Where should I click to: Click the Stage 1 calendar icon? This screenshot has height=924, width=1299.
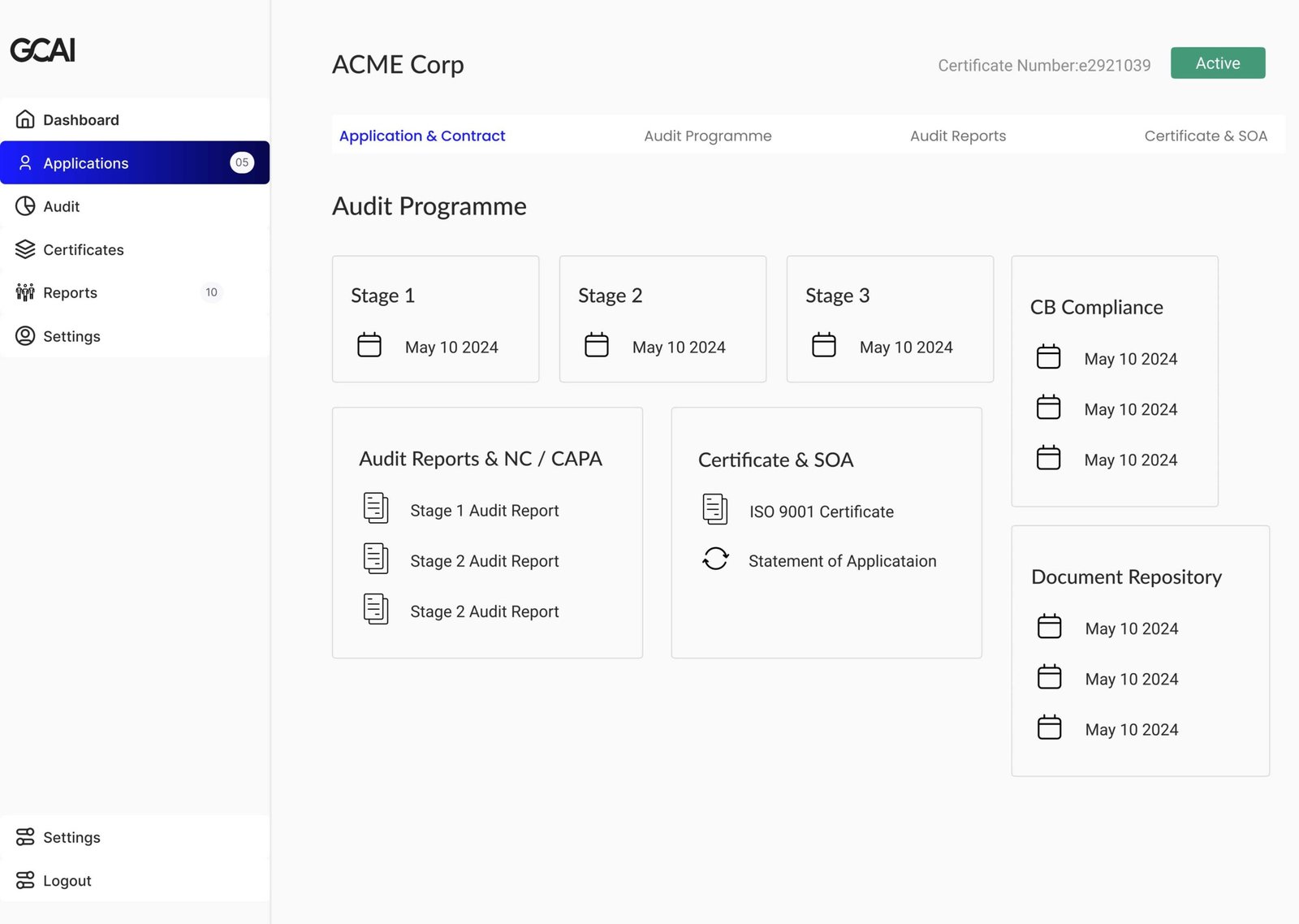[x=369, y=345]
